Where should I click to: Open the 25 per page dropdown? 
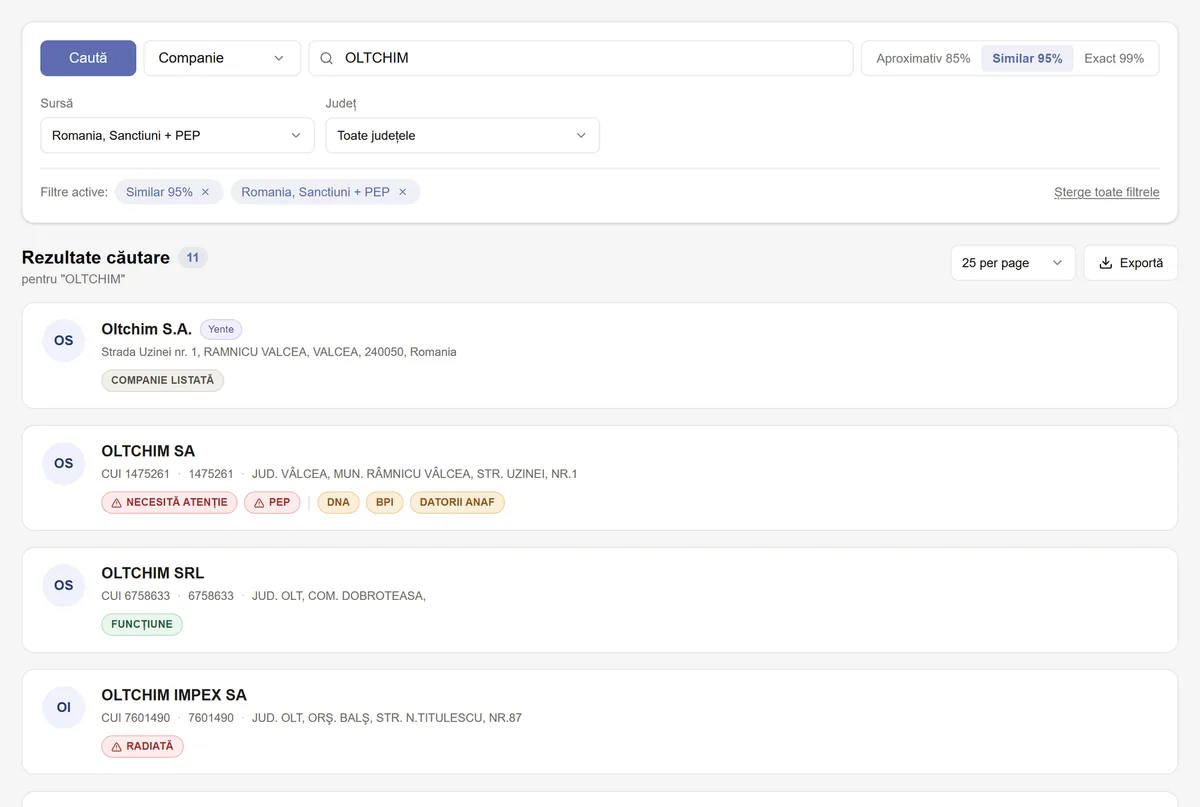coord(1013,263)
